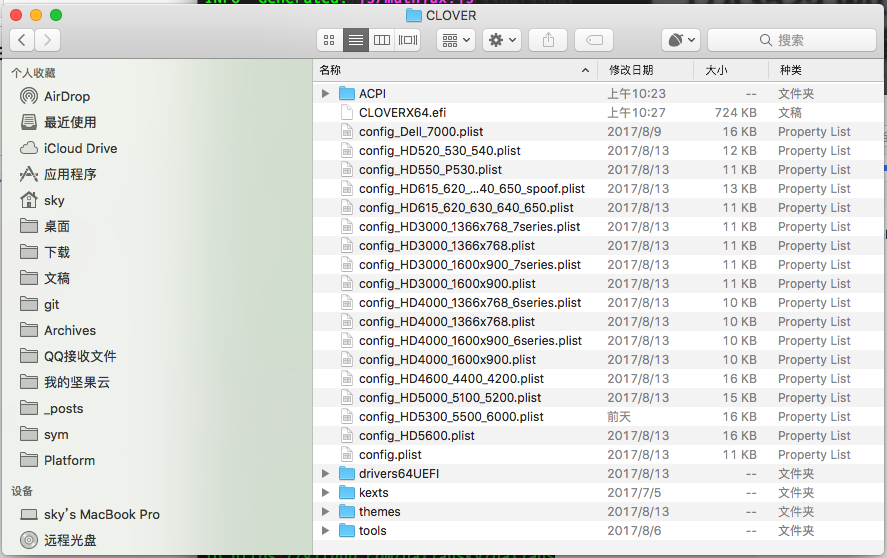The height and width of the screenshot is (558, 887).
Task: Expand the kexts folder
Action: (325, 493)
